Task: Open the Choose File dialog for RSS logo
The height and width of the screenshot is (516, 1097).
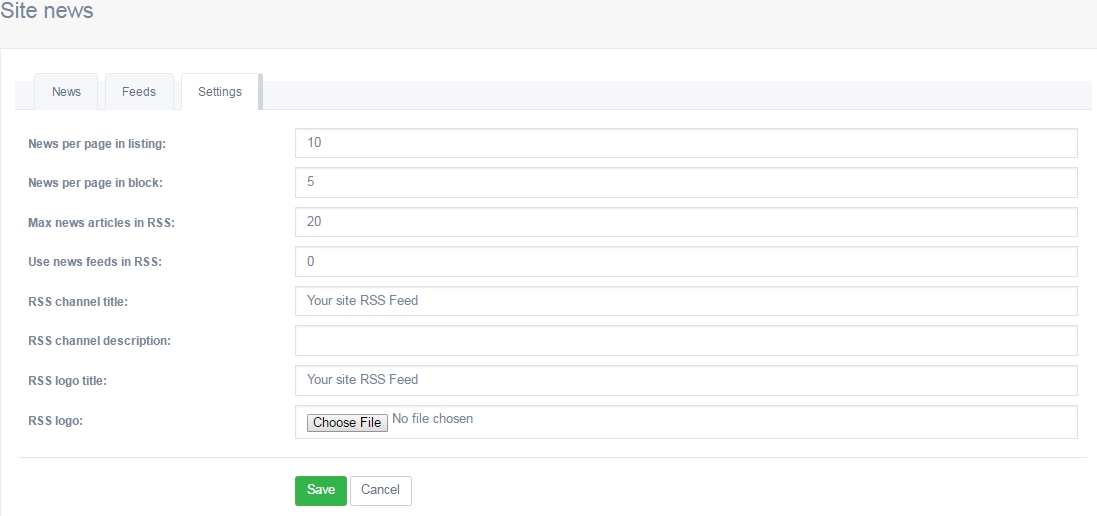Action: [x=347, y=422]
